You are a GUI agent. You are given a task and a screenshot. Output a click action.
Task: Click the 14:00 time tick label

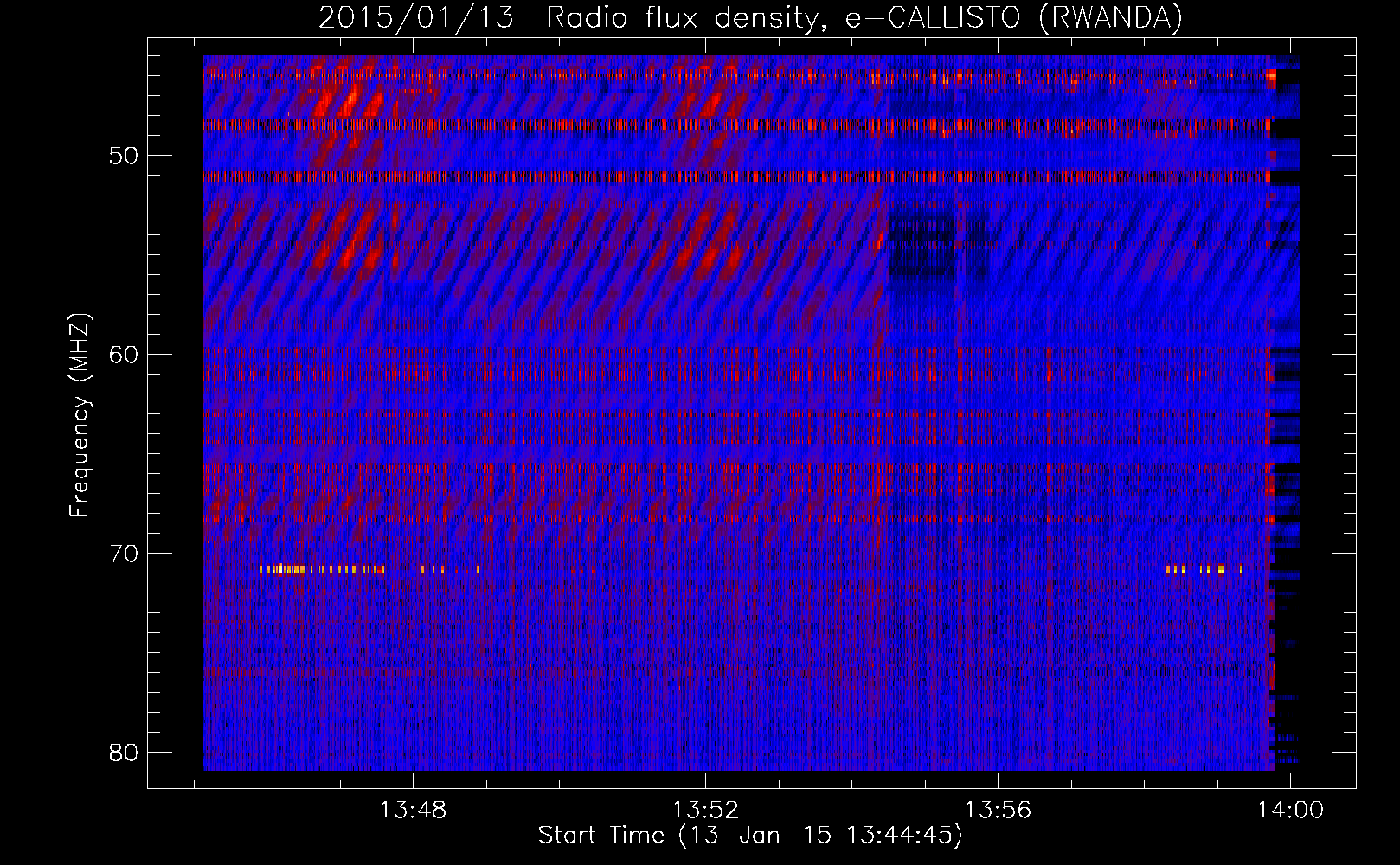pos(1291,811)
